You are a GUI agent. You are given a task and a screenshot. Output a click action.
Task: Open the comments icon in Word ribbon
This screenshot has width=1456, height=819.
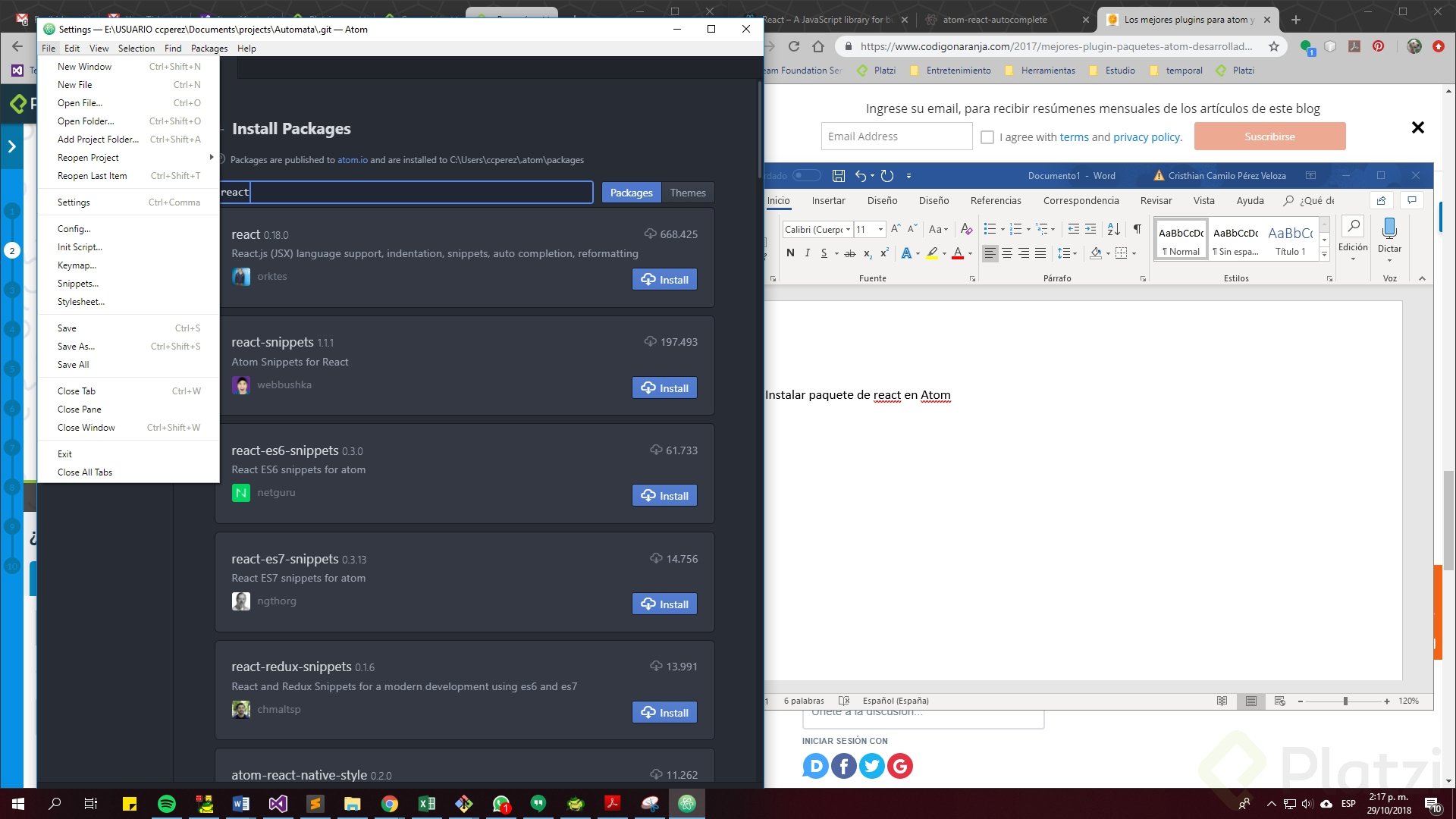coord(1411,200)
